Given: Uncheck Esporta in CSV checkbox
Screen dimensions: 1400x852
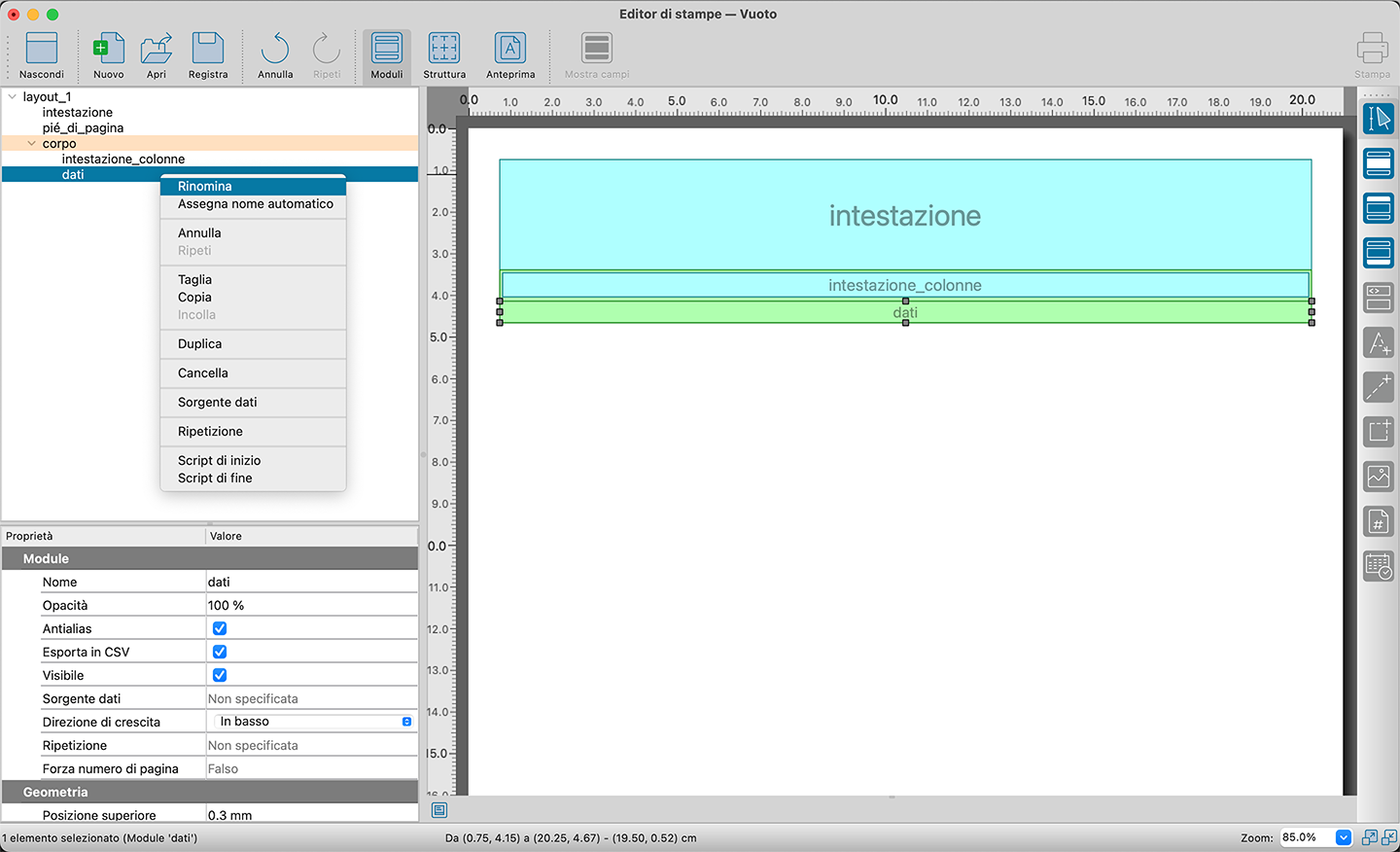Looking at the screenshot, I should (220, 652).
